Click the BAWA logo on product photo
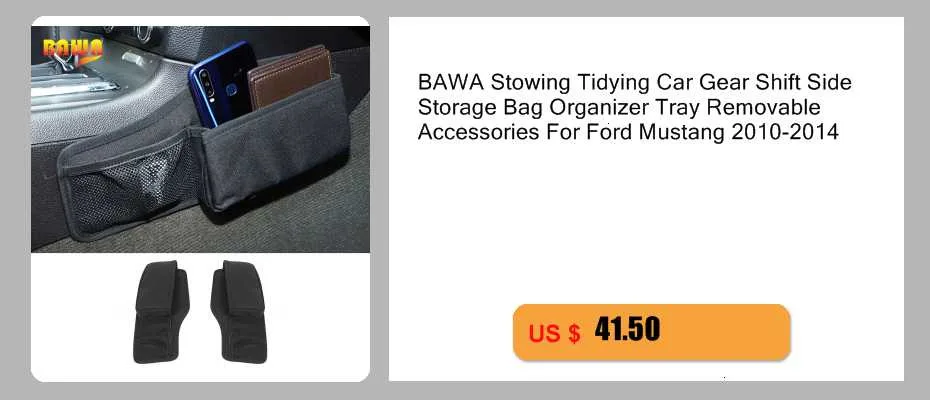 pyautogui.click(x=73, y=50)
